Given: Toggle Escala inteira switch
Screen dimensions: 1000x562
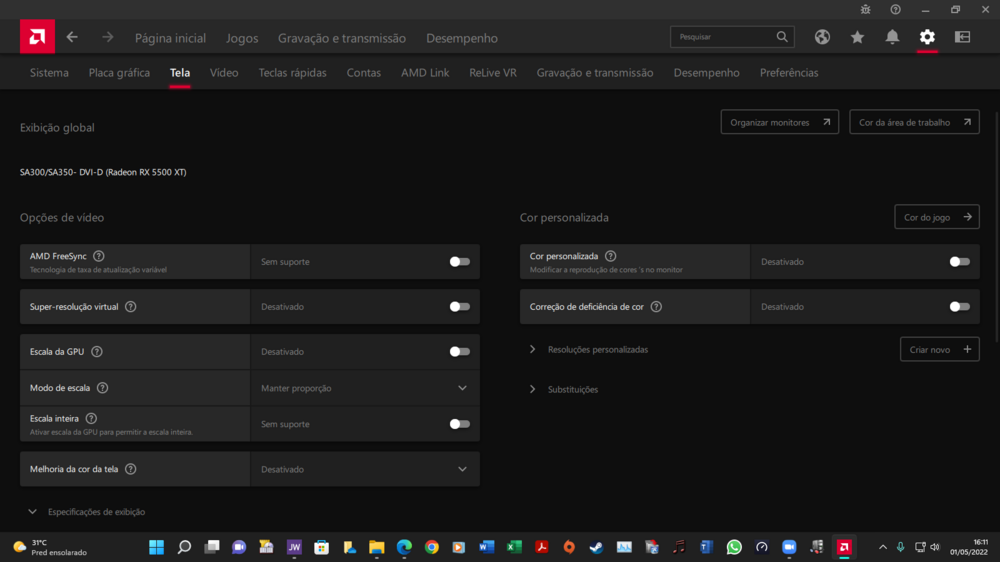Looking at the screenshot, I should coord(459,424).
